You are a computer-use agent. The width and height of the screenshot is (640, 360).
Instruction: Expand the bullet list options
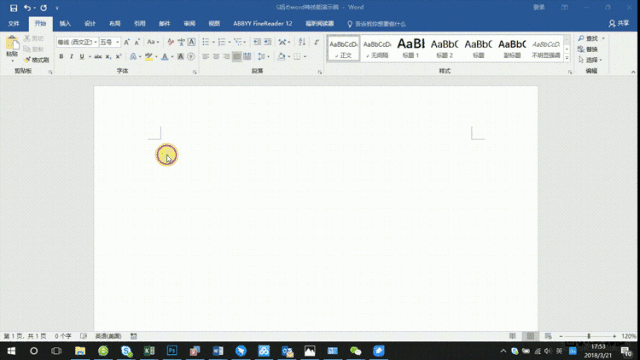click(x=213, y=42)
